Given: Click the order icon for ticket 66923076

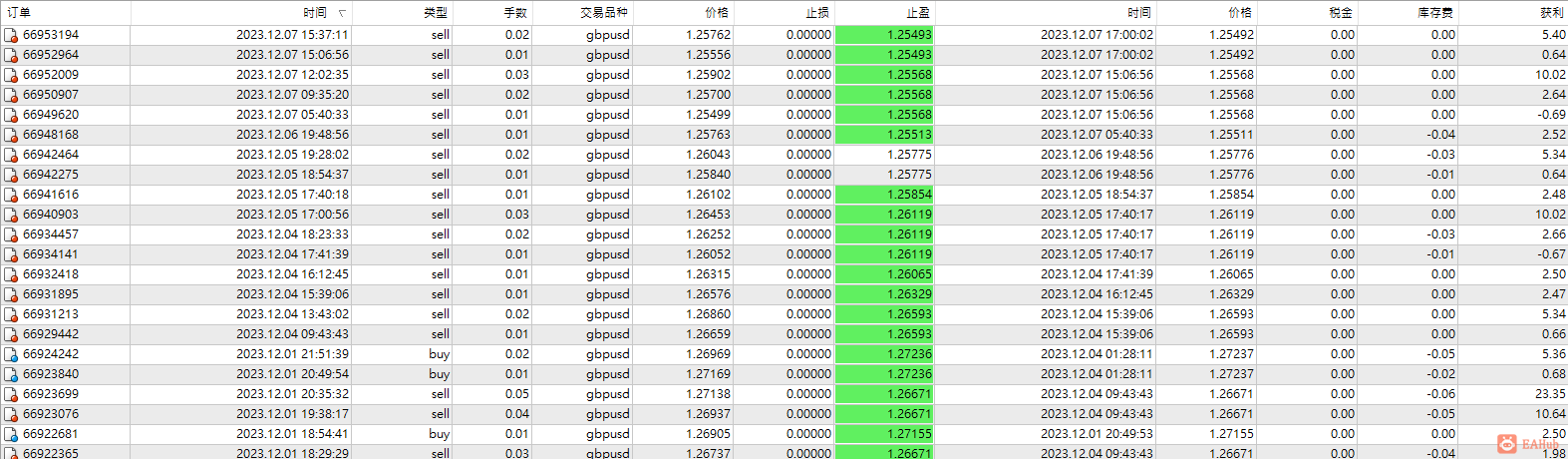Looking at the screenshot, I should [x=11, y=414].
